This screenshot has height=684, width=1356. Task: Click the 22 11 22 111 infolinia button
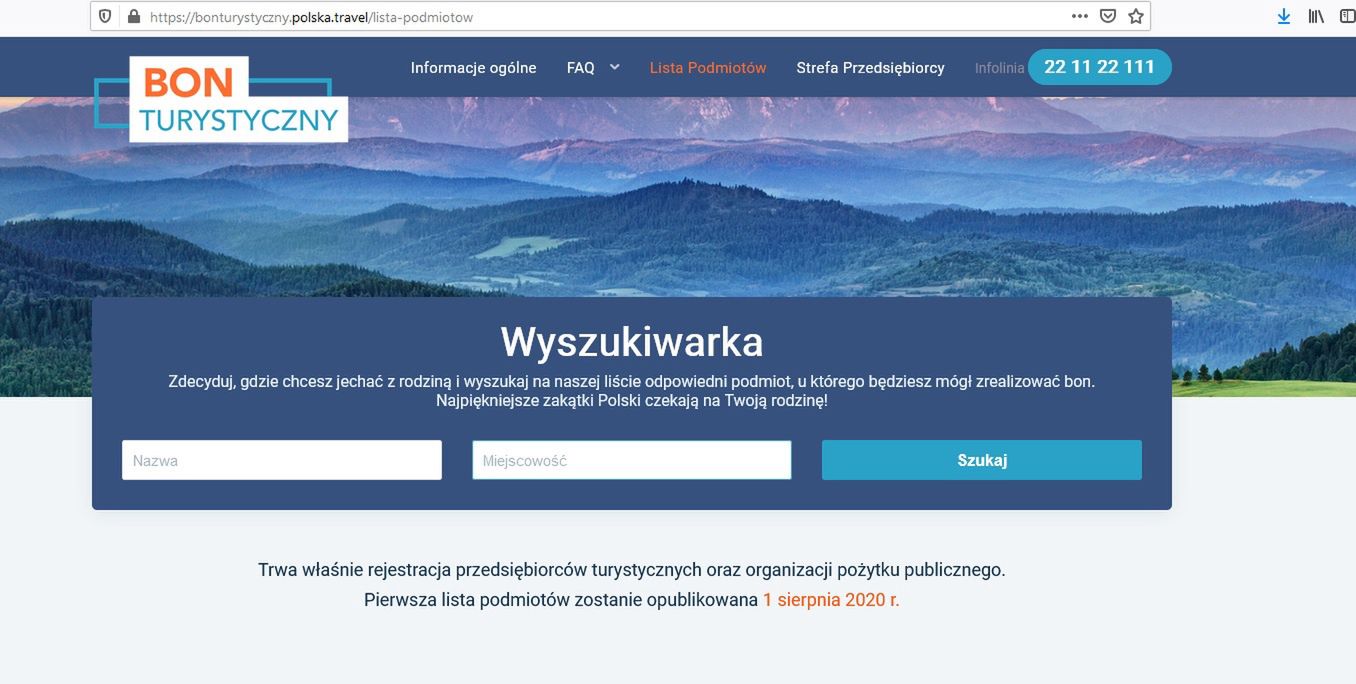click(x=1100, y=67)
